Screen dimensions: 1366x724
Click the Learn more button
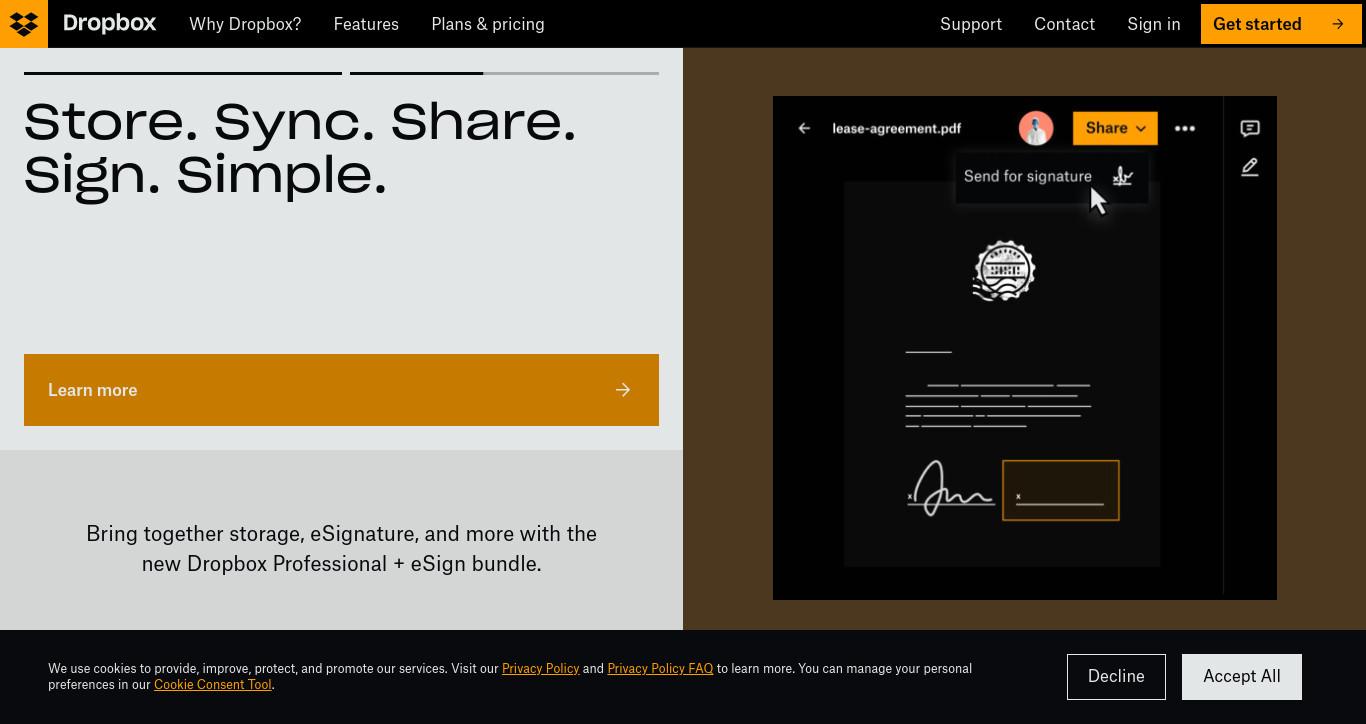point(341,390)
